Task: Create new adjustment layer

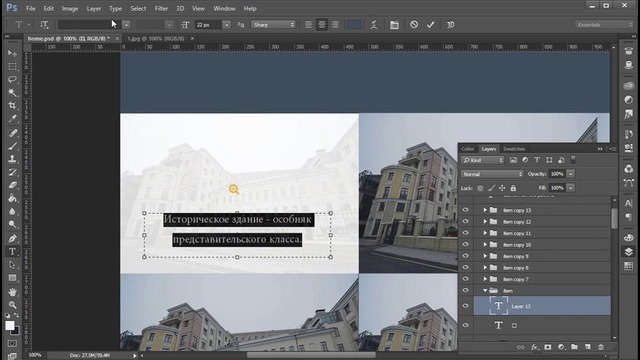Action: click(561, 347)
